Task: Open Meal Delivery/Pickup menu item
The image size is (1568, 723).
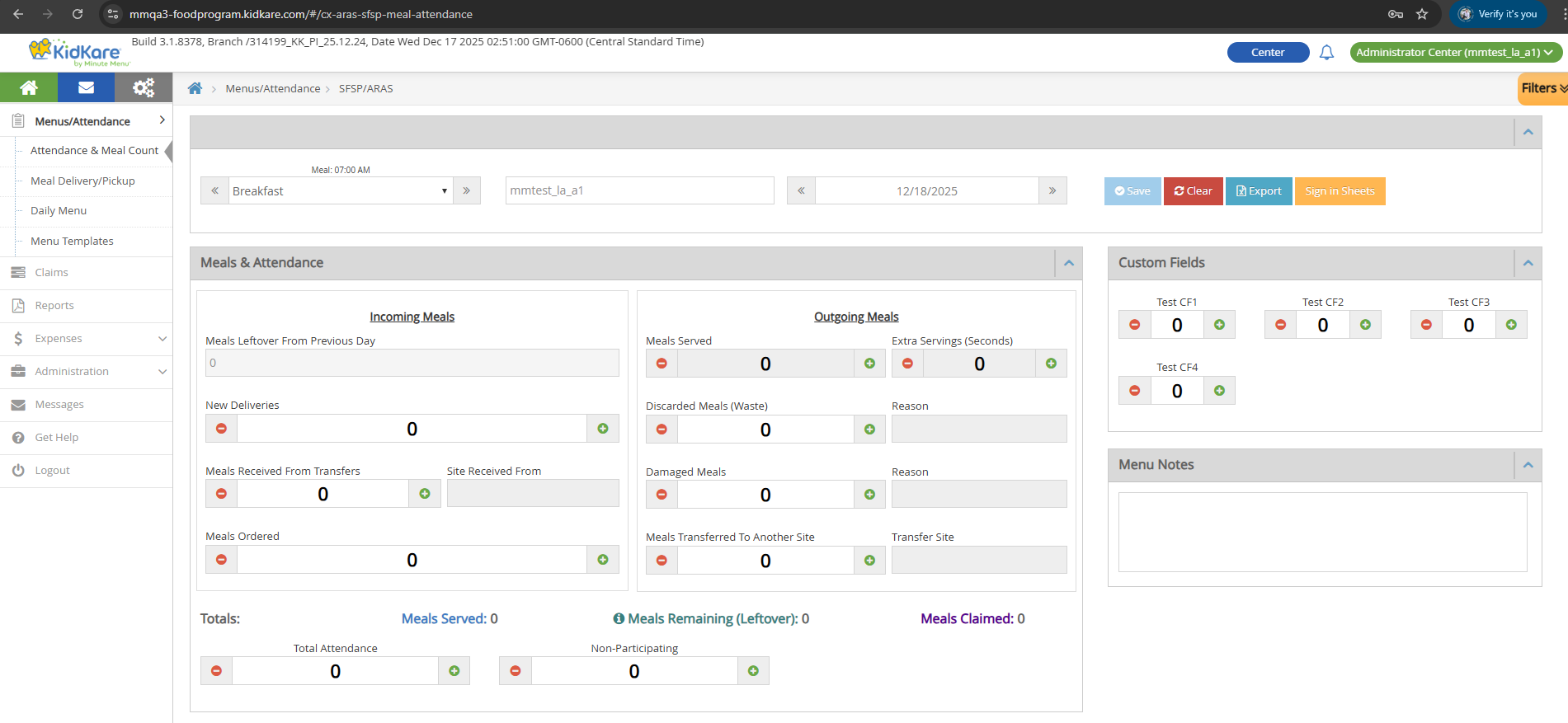Action: pyautogui.click(x=82, y=181)
